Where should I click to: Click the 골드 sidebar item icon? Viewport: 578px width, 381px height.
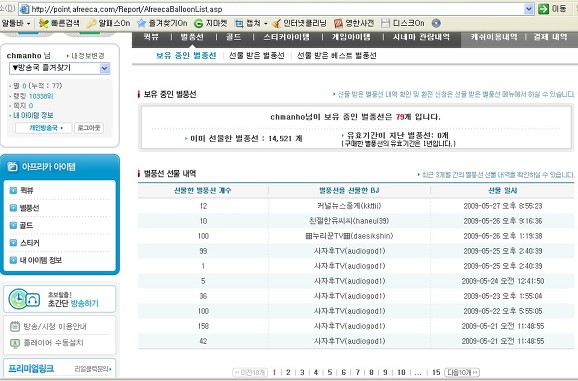pyautogui.click(x=13, y=225)
